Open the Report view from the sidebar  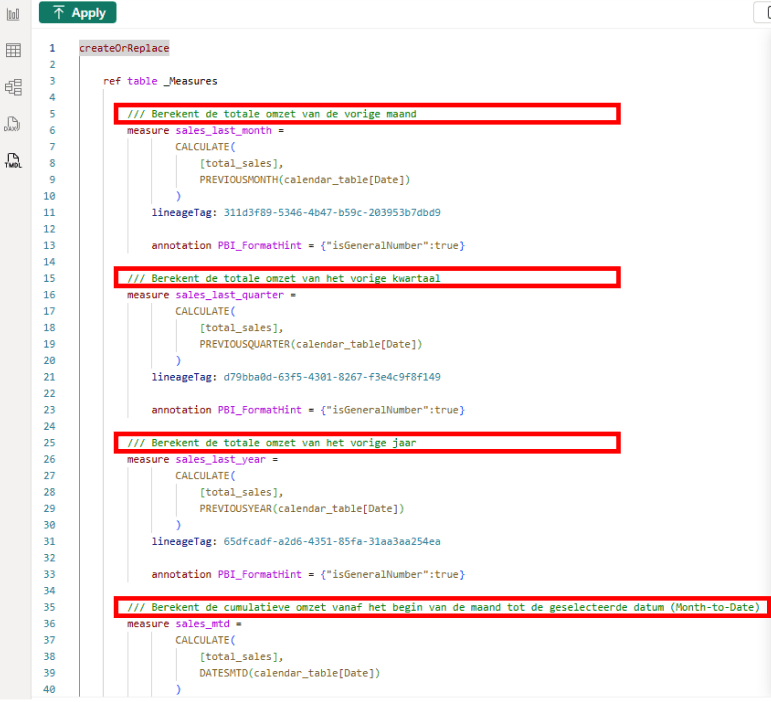(13, 14)
